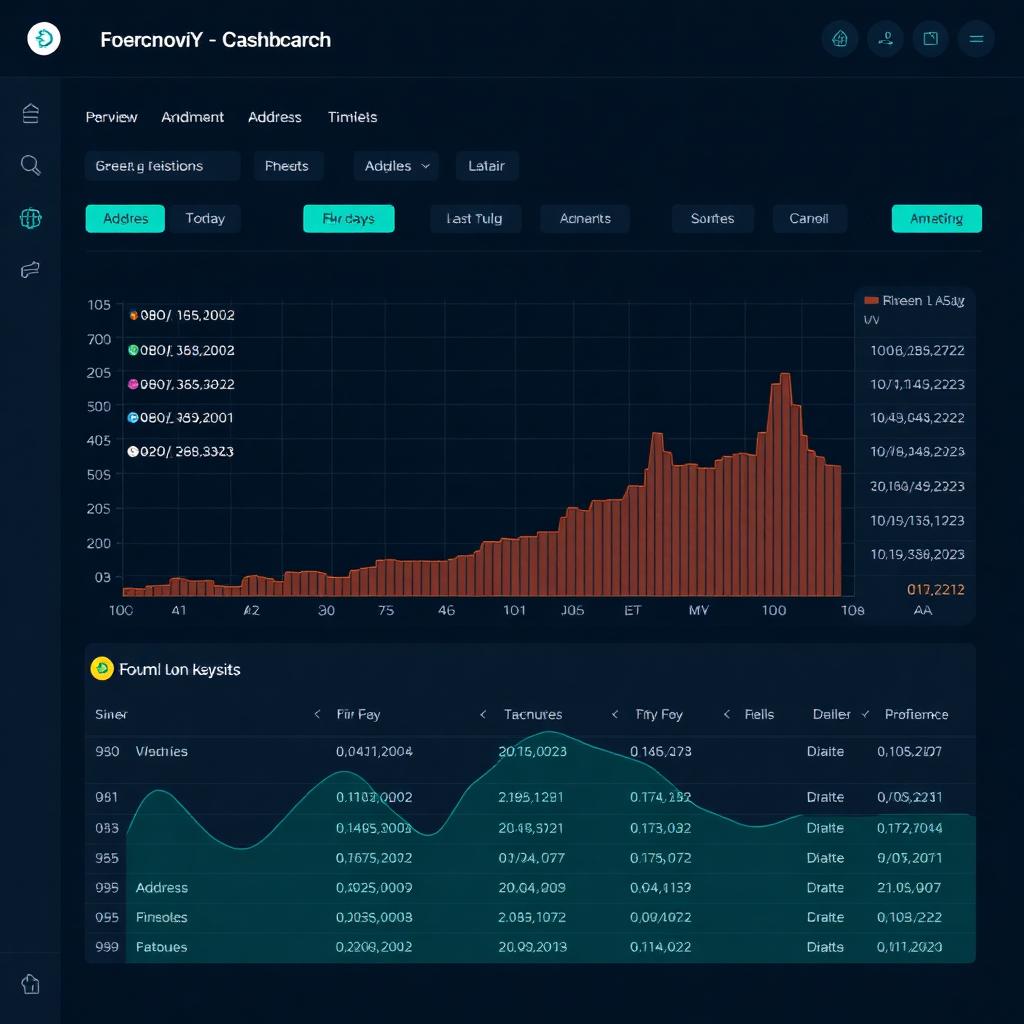Sort by the Siner column header
The height and width of the screenshot is (1024, 1024).
click(x=111, y=714)
